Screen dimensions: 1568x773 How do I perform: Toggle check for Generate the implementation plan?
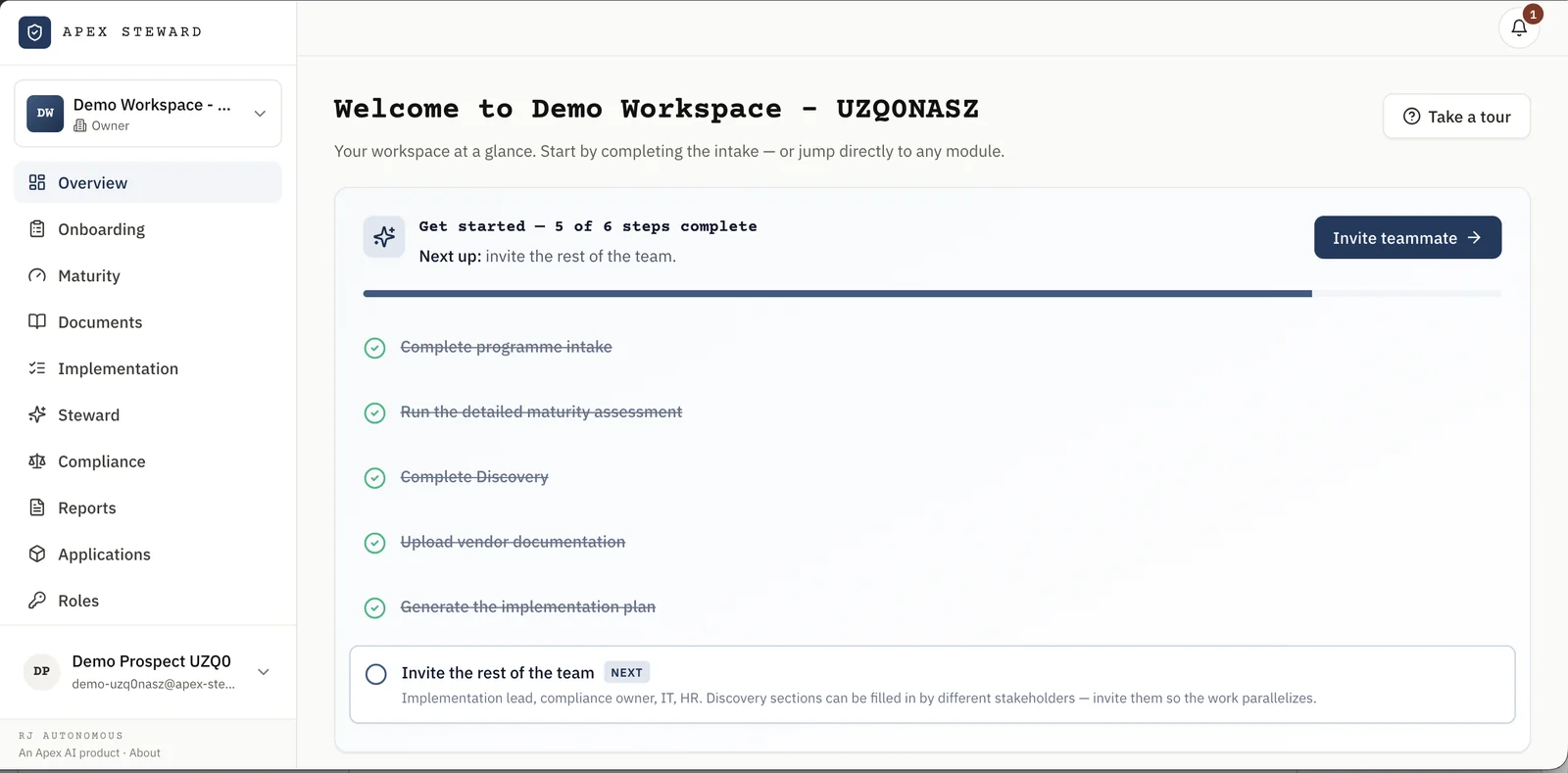click(374, 607)
